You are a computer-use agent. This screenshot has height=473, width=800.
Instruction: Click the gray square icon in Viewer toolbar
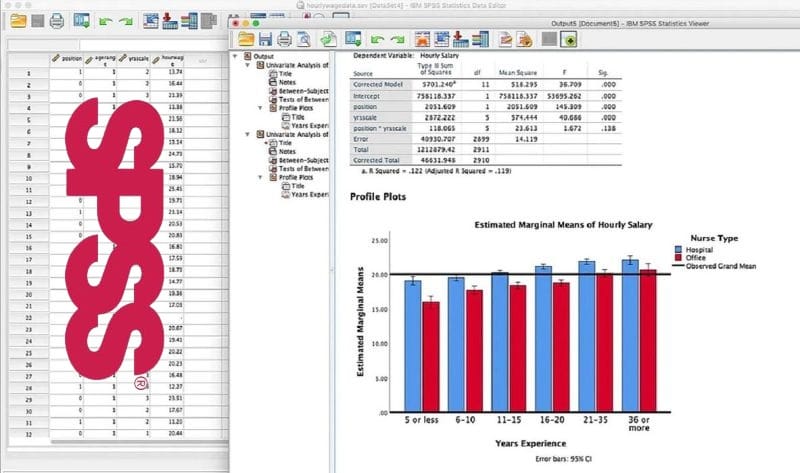(549, 39)
